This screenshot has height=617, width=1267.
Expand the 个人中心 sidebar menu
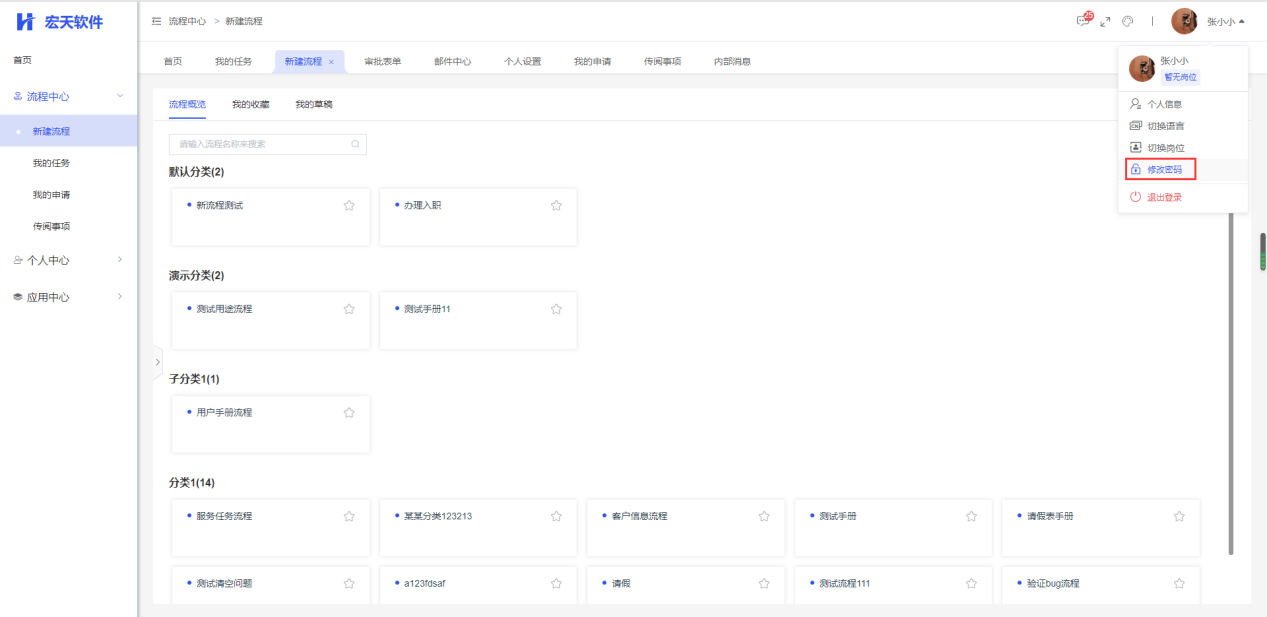tap(120, 260)
